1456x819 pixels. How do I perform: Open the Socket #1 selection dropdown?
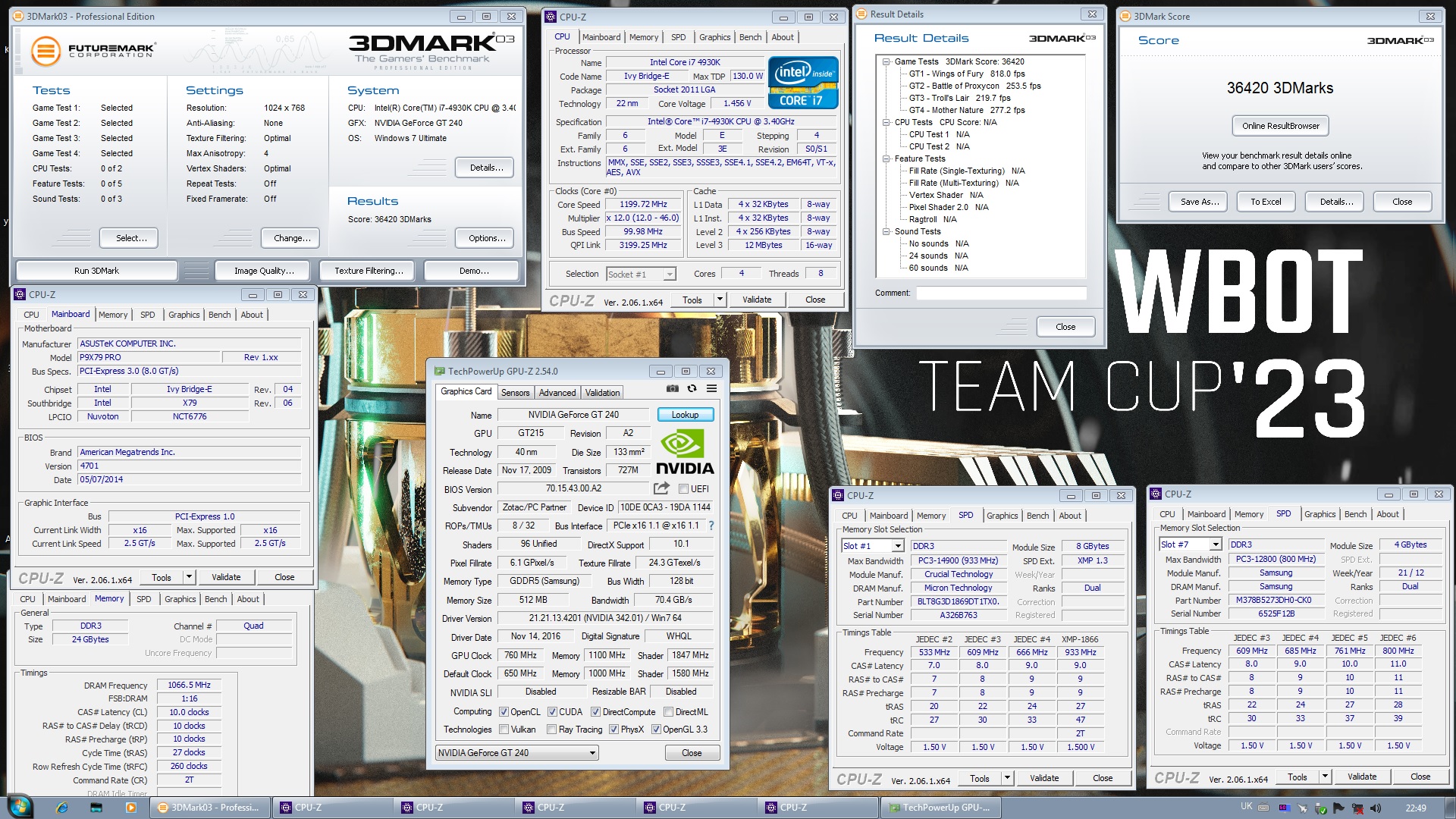click(x=641, y=274)
